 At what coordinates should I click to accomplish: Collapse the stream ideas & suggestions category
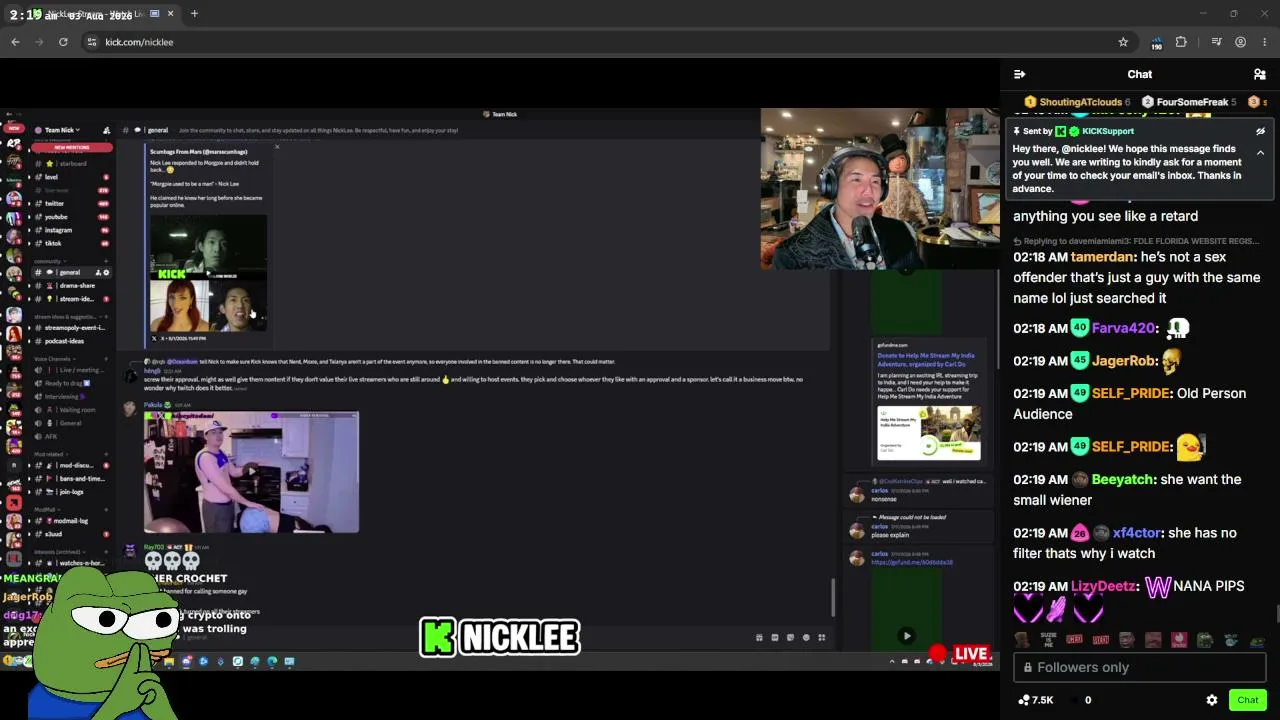(x=68, y=316)
